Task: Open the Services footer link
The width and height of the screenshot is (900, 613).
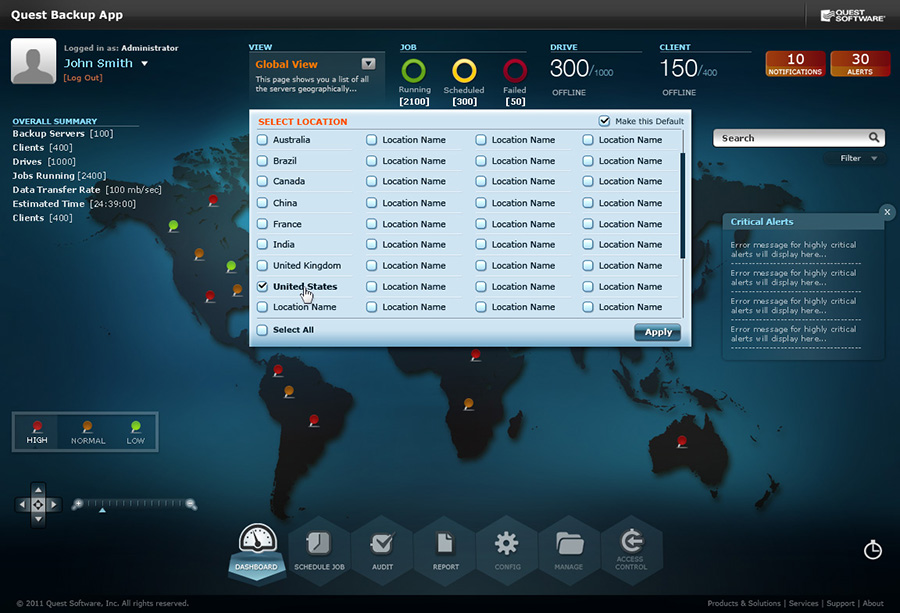Action: click(803, 603)
